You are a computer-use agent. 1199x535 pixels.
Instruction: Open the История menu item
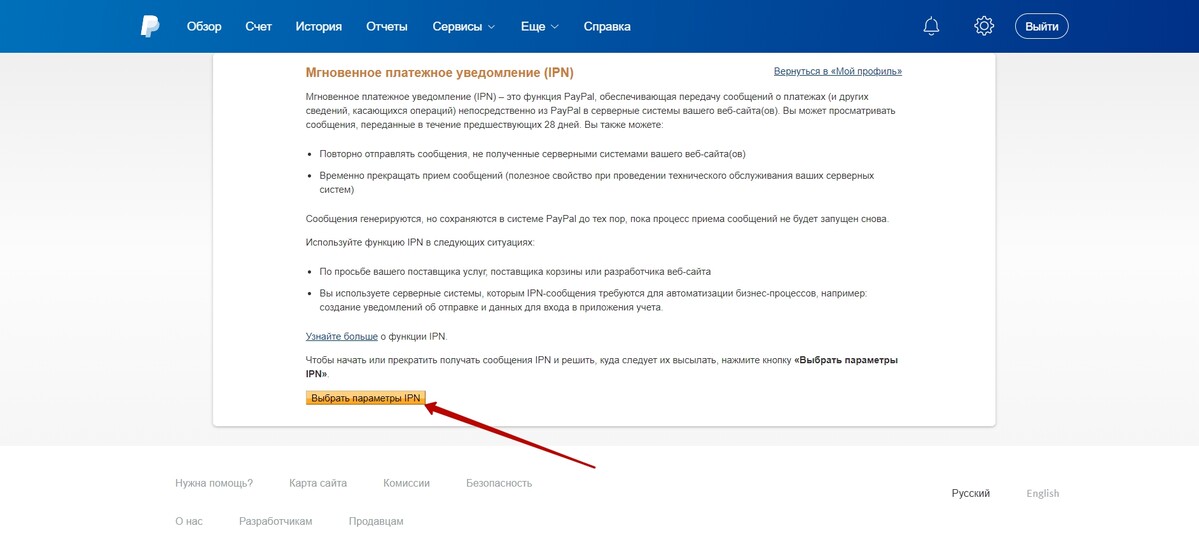(x=319, y=27)
